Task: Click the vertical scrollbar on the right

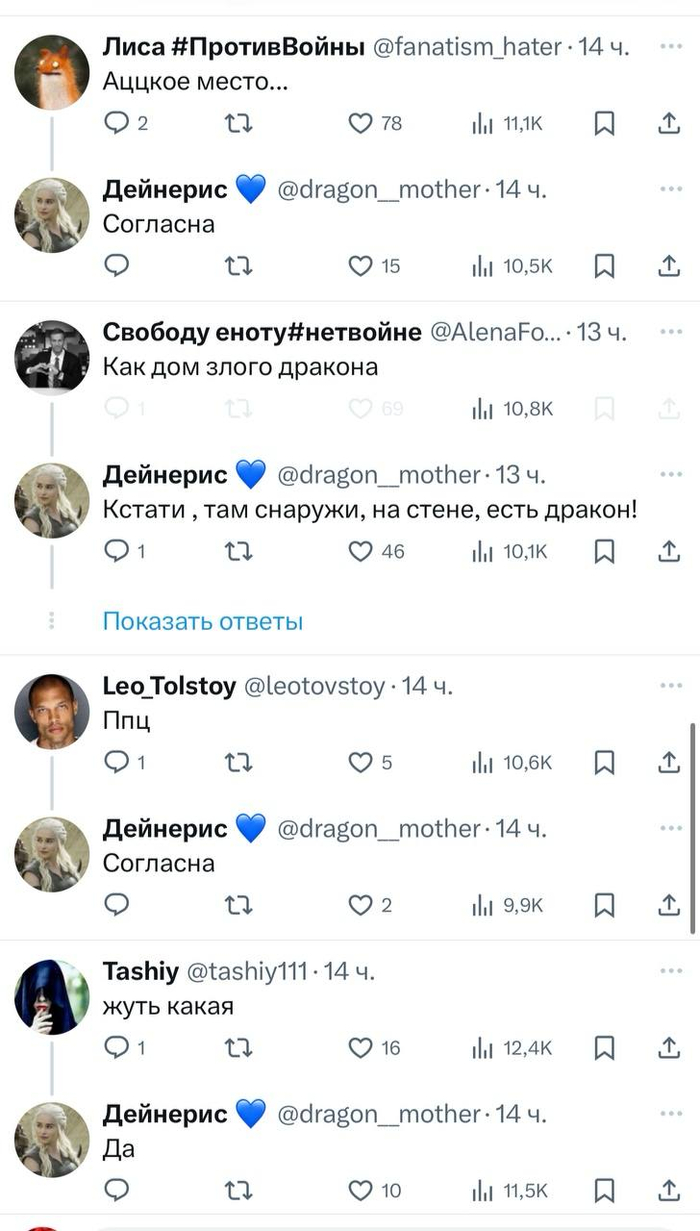Action: tap(692, 830)
